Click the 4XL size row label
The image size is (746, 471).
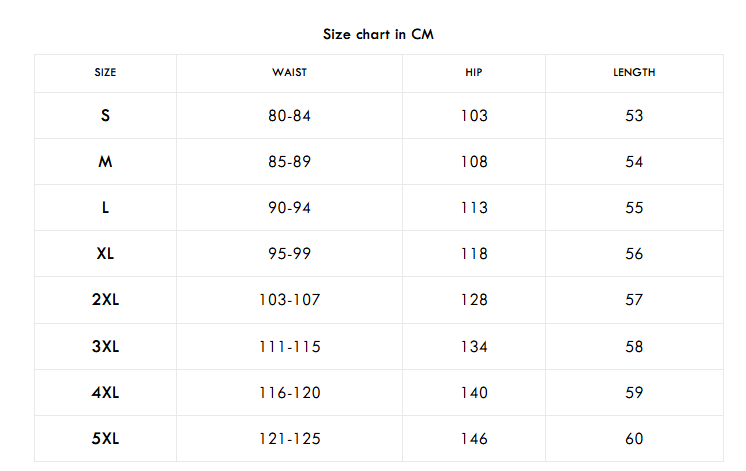105,392
